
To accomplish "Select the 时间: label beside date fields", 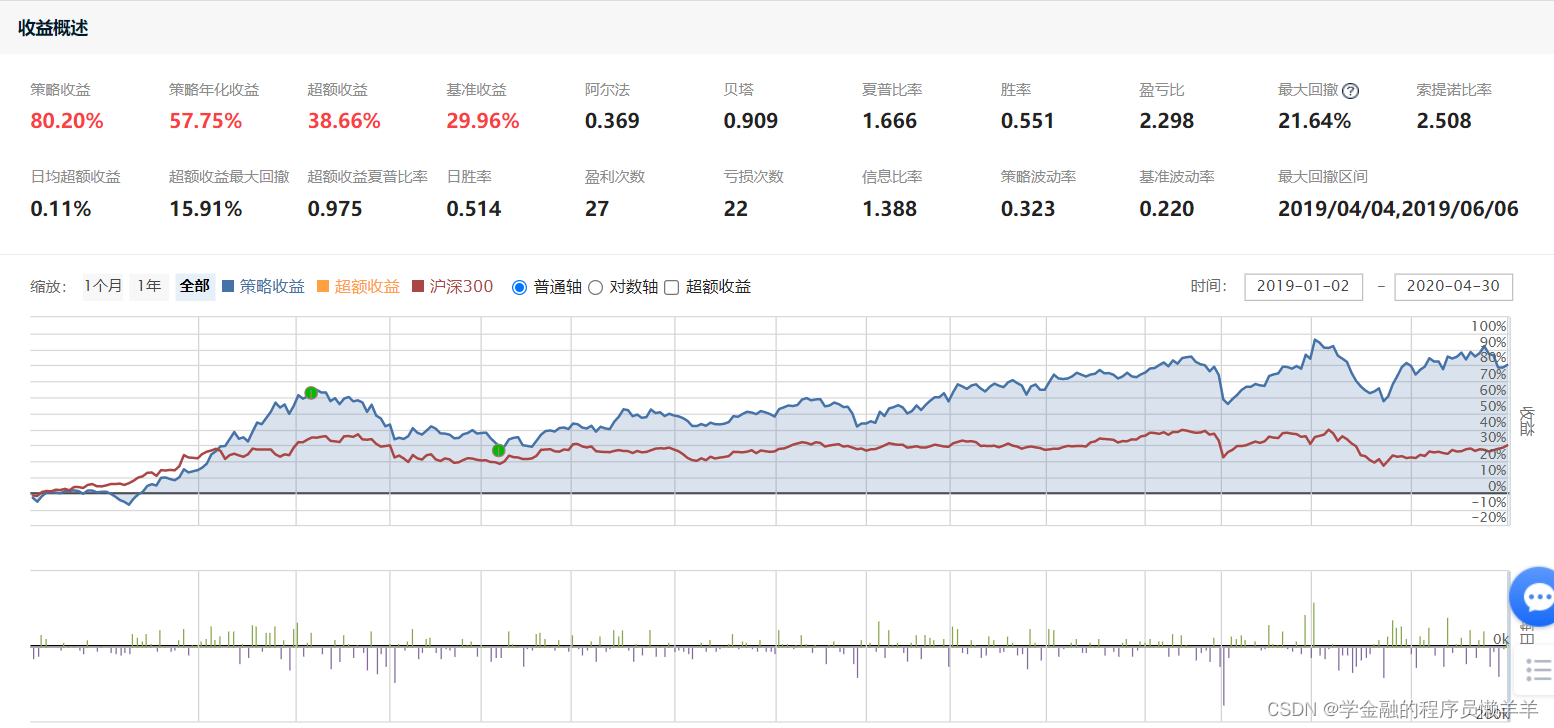I will pyautogui.click(x=1209, y=286).
